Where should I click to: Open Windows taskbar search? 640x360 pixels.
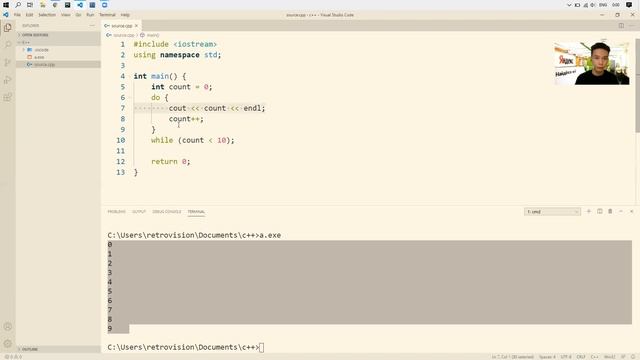[18, 5]
